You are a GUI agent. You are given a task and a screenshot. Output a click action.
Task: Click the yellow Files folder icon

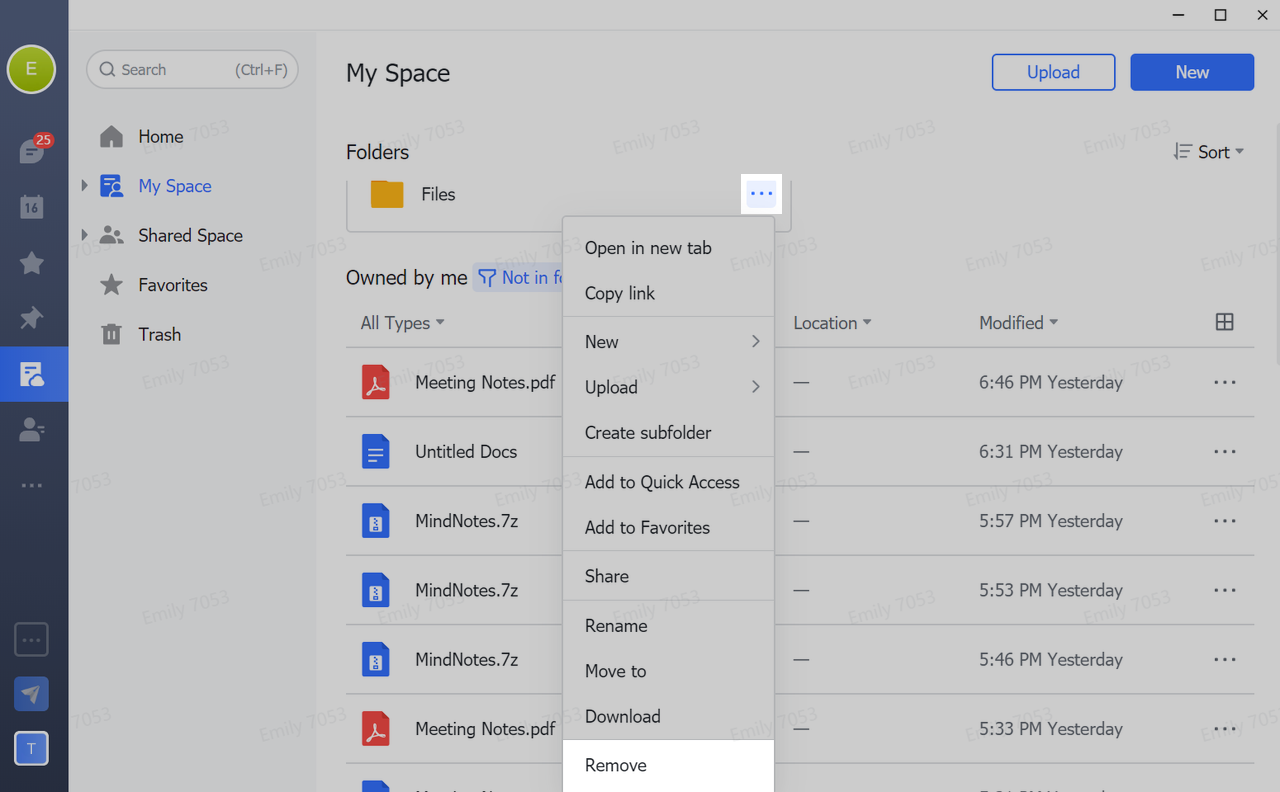386,194
